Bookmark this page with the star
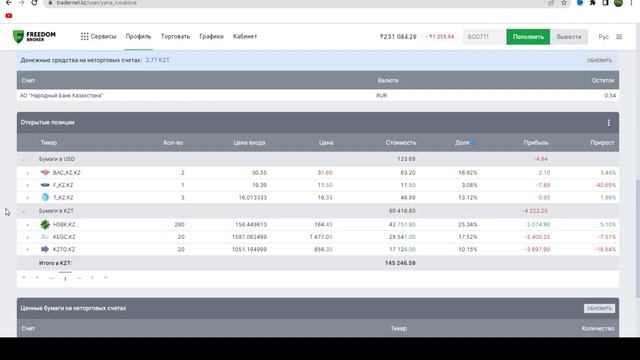Screen dimensions: 640x360 (x=564, y=3)
